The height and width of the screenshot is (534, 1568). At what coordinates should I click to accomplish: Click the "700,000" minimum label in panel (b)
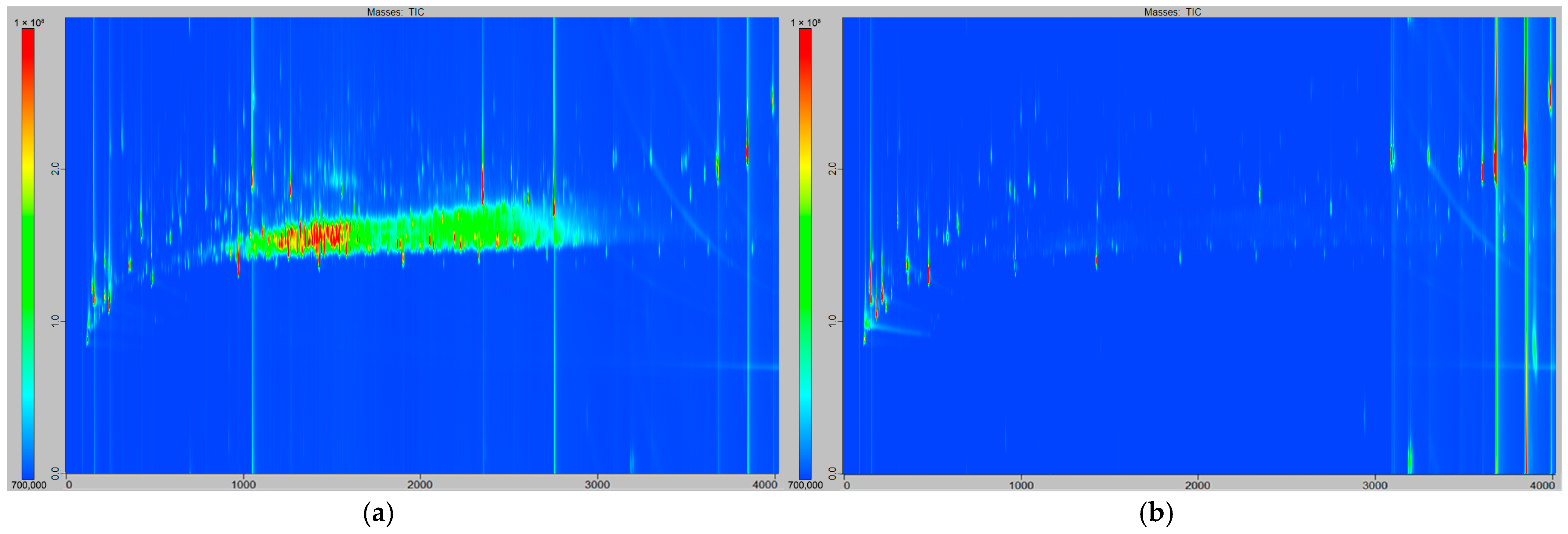805,485
